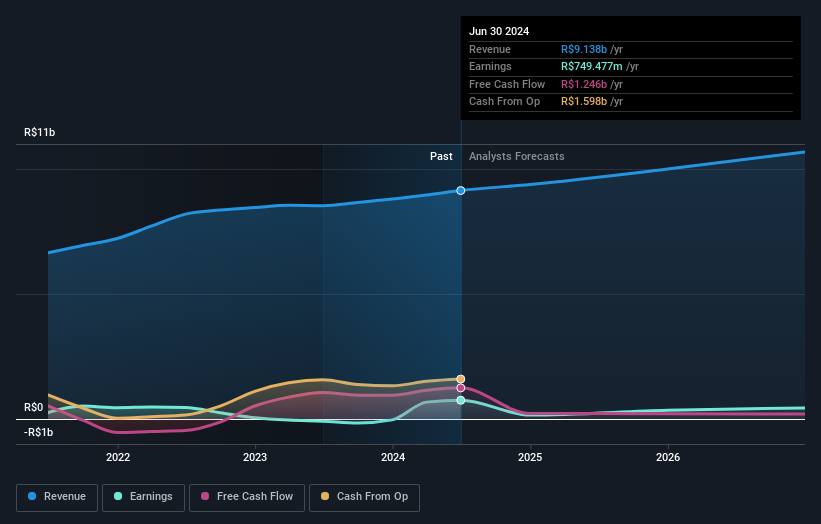Click the R$9.138b revenue value in tooltip
The height and width of the screenshot is (524, 821).
[x=584, y=49]
